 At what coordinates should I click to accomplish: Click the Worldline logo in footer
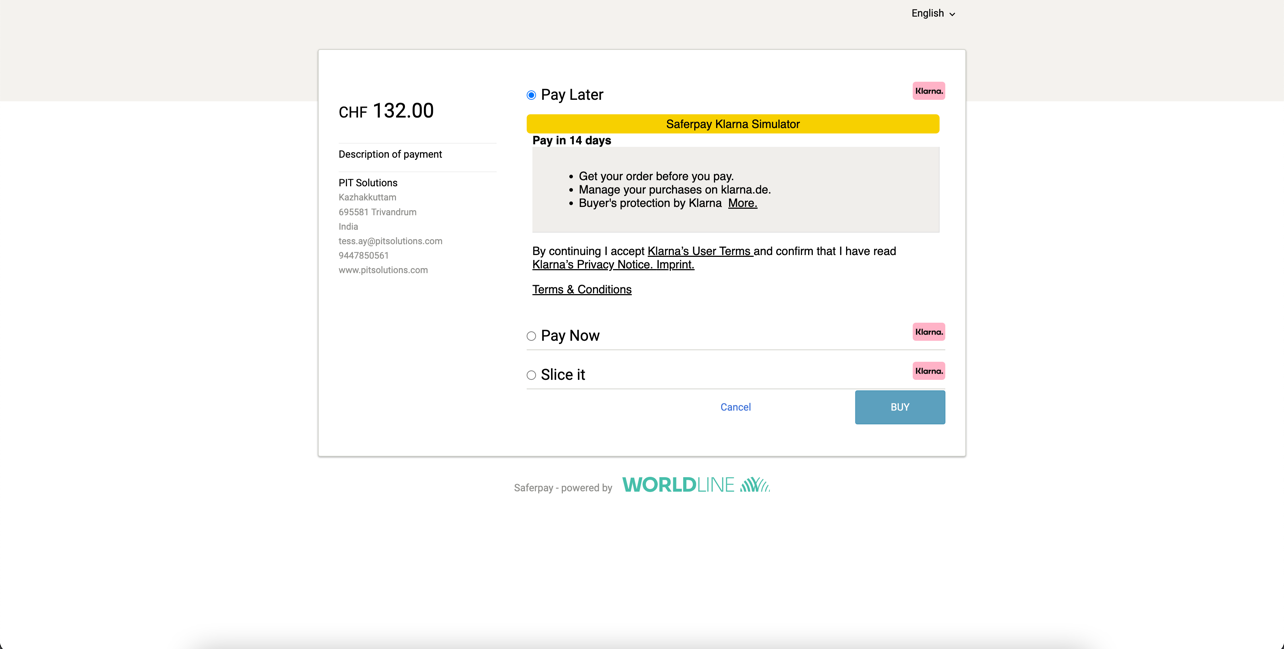[x=696, y=485]
